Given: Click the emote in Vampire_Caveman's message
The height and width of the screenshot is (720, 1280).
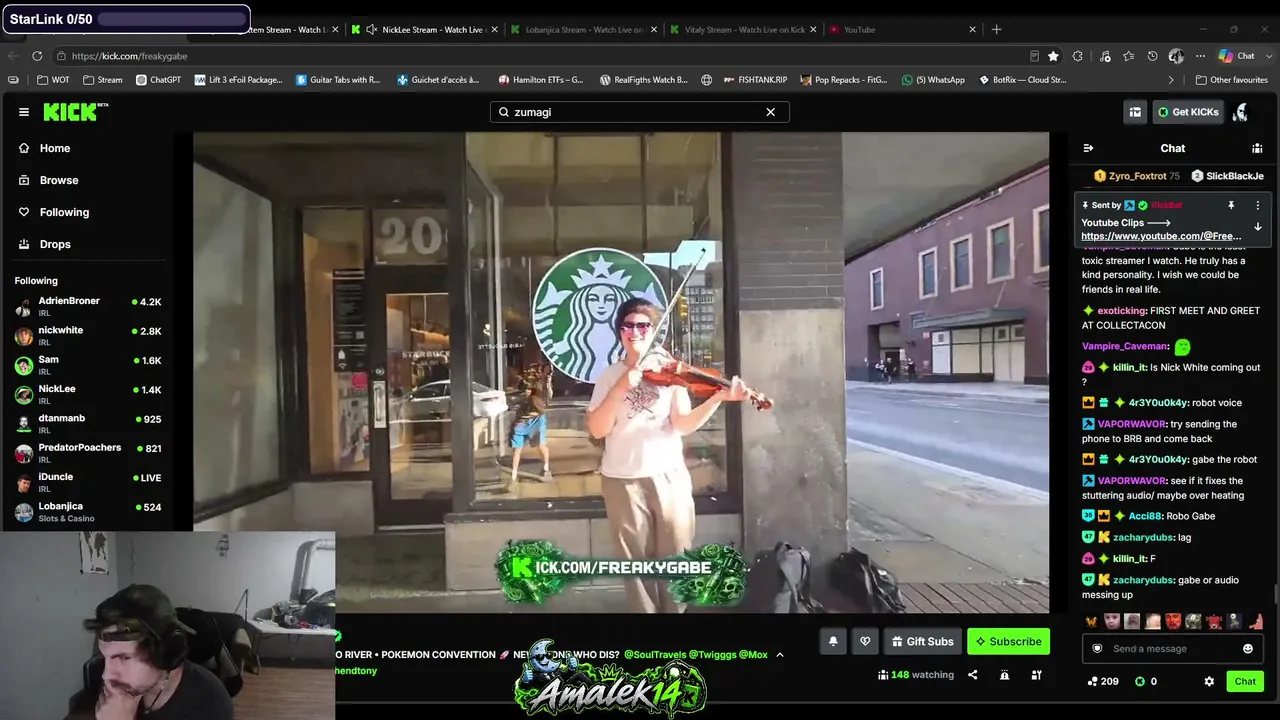Looking at the screenshot, I should click(x=1183, y=347).
